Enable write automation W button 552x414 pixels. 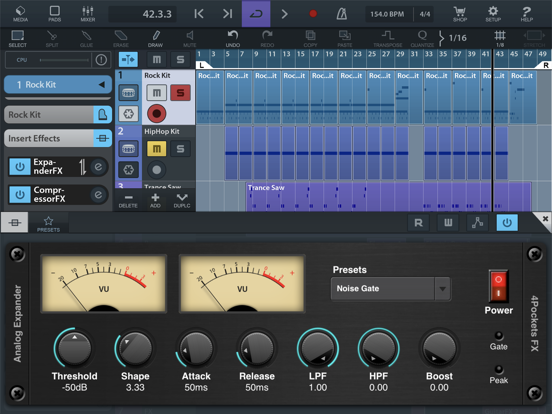(x=448, y=222)
